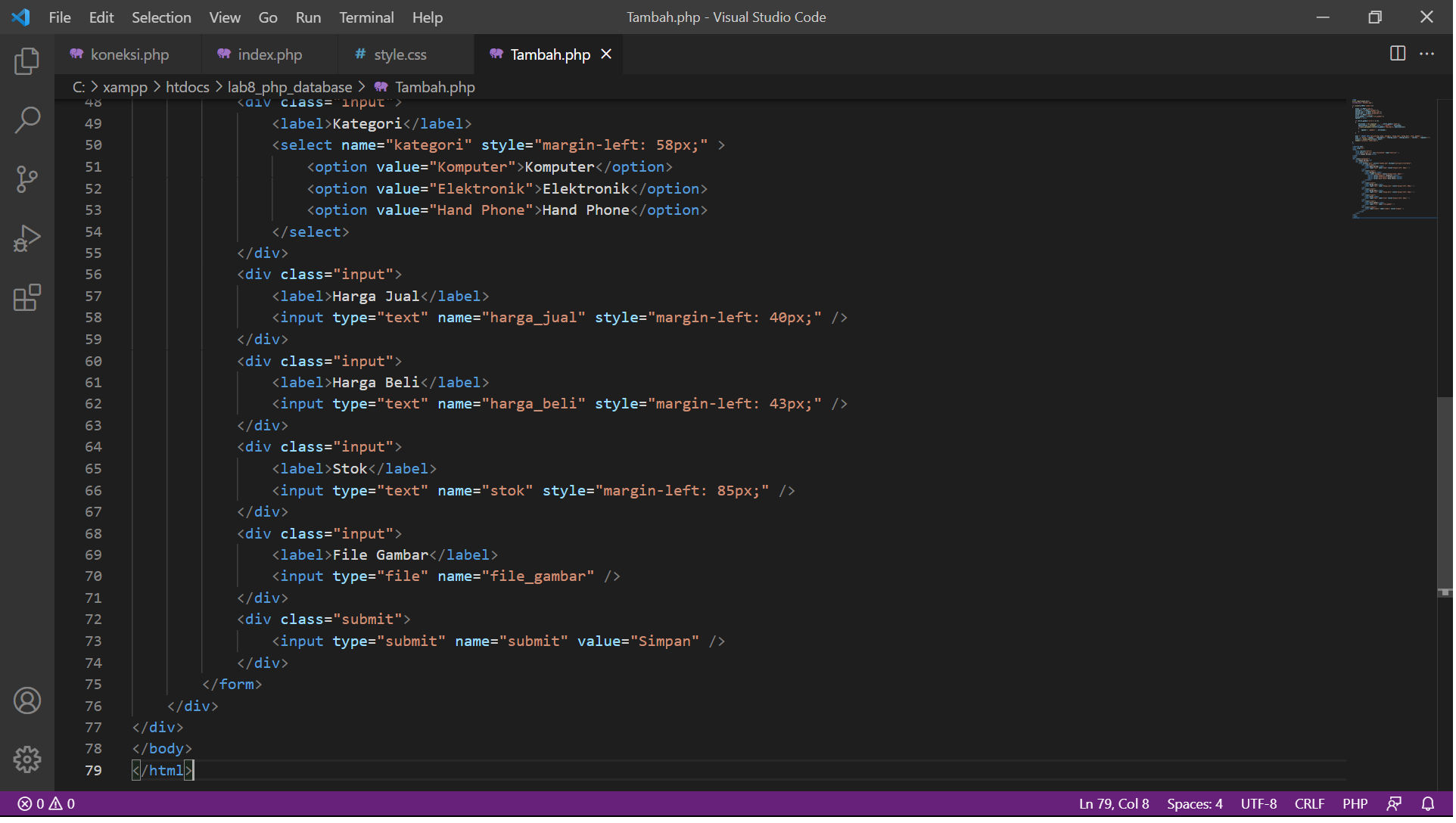Switch to the index.php tab
Image resolution: width=1456 pixels, height=823 pixels.
pyautogui.click(x=269, y=54)
